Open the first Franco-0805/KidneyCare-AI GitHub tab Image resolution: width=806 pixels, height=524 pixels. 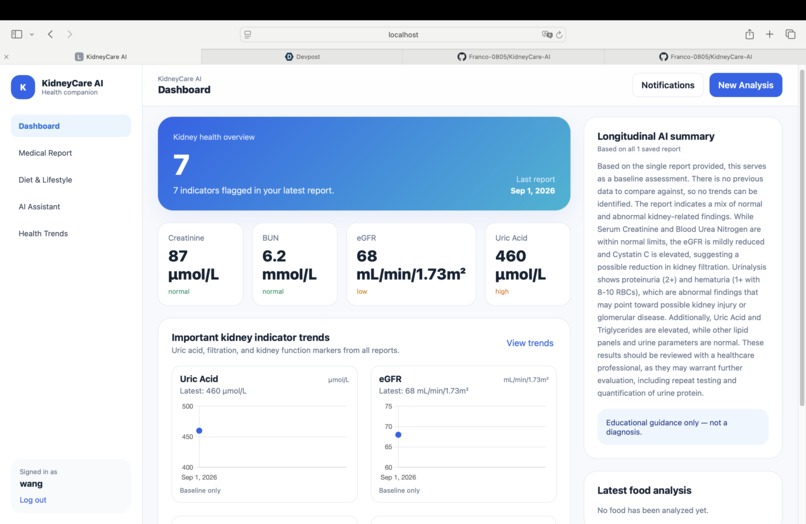click(504, 57)
